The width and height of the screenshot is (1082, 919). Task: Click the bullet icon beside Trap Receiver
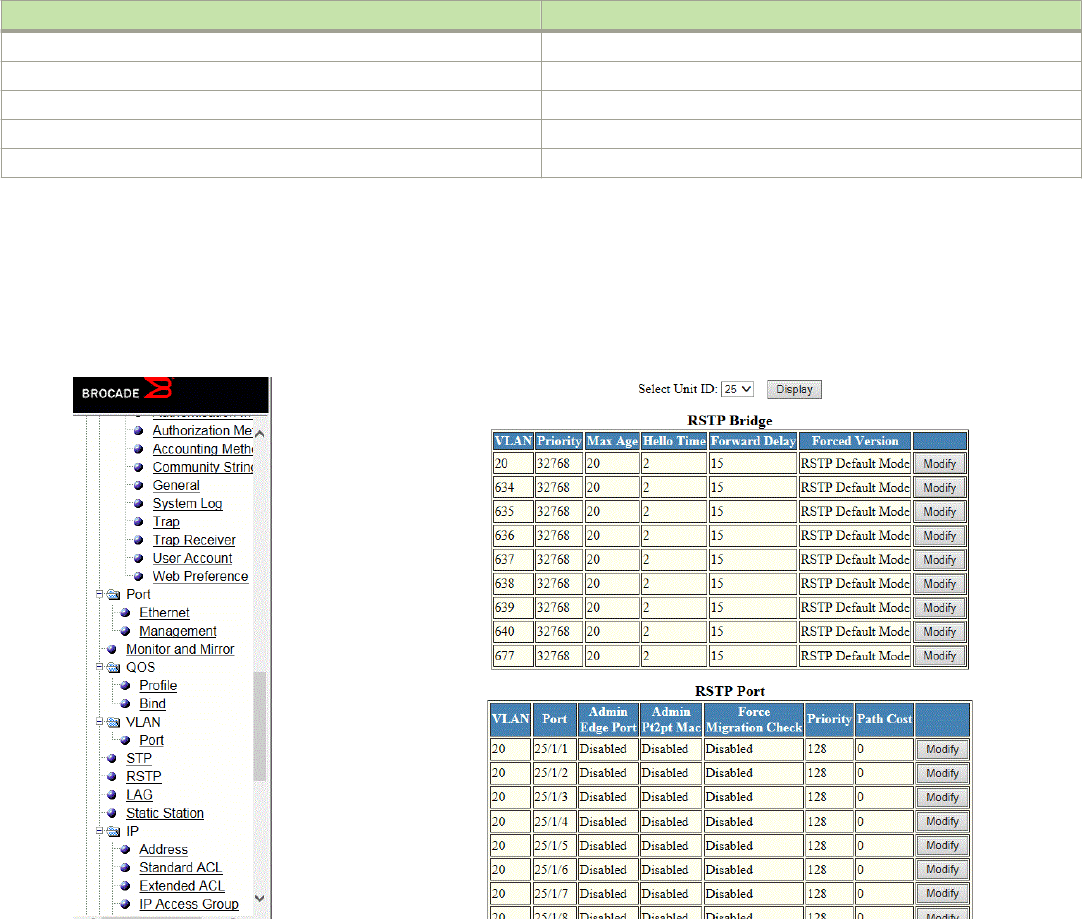point(138,540)
